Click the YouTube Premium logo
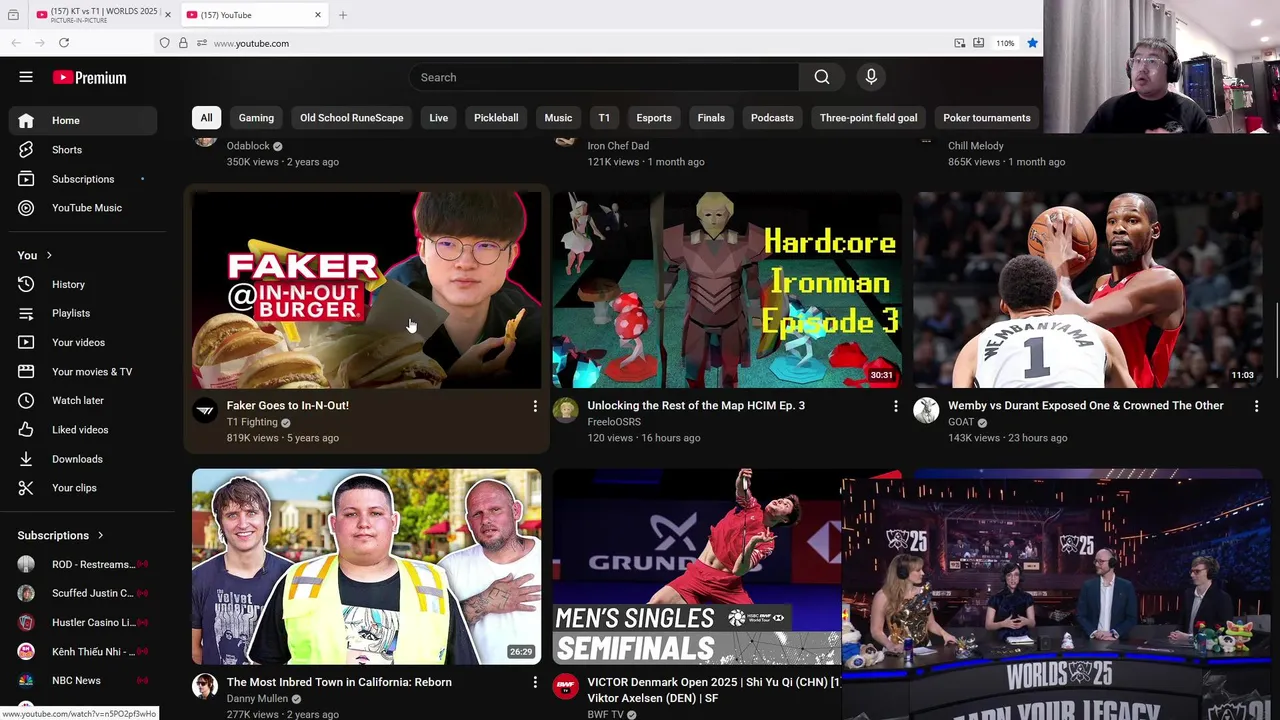The image size is (1280, 720). (x=90, y=77)
